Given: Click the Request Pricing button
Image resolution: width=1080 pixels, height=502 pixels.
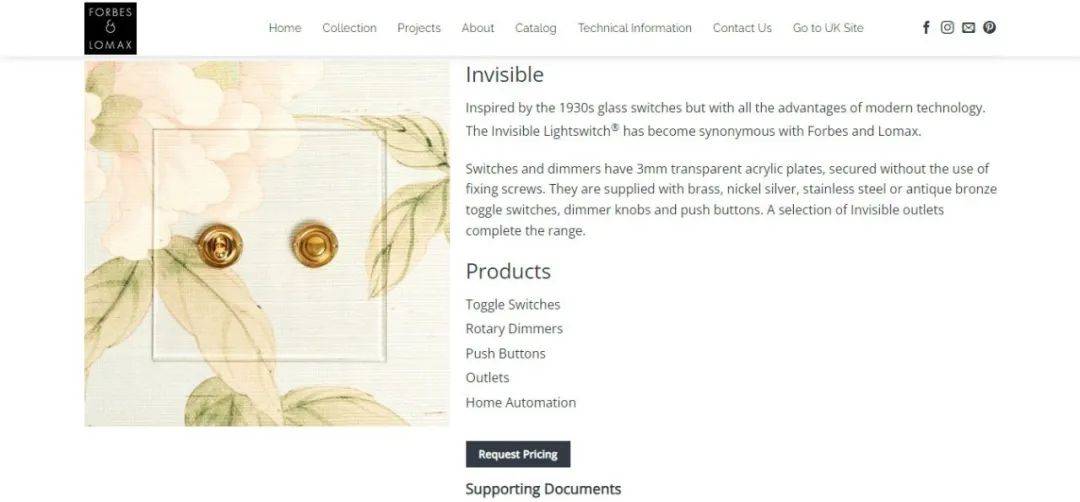Looking at the screenshot, I should coord(518,454).
